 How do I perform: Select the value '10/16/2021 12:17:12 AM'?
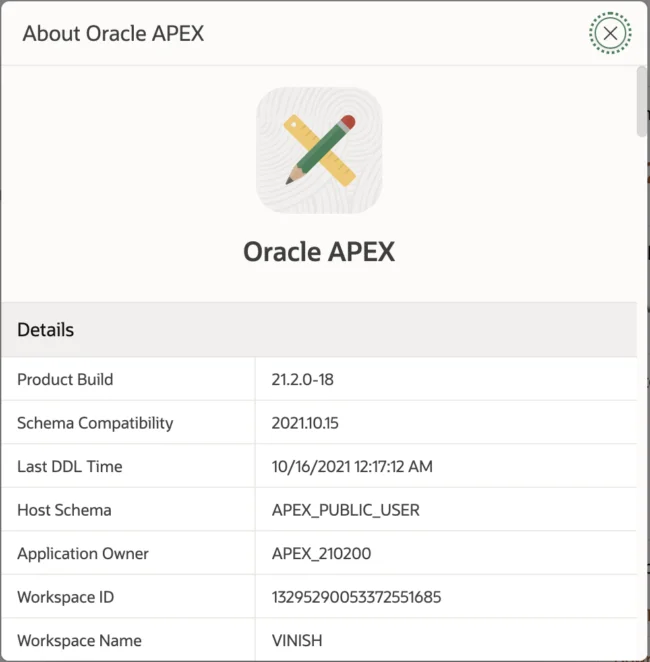coord(352,467)
